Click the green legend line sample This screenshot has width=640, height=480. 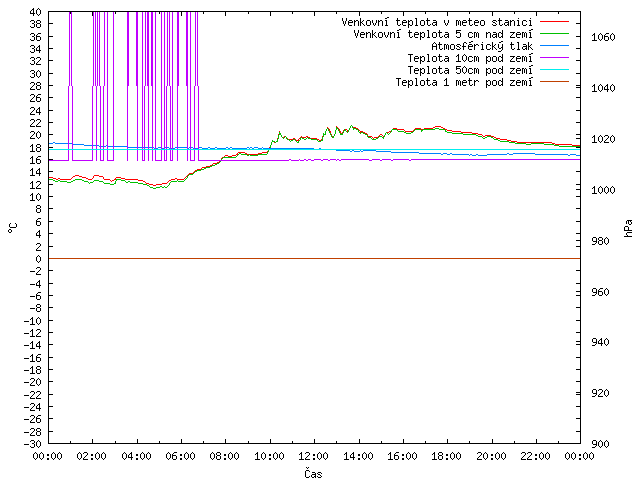tap(554, 34)
